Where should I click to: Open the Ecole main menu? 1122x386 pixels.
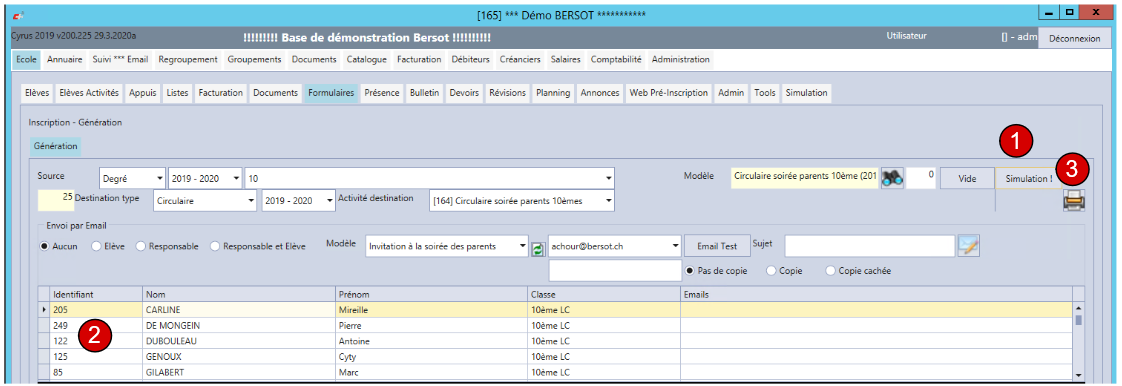pyautogui.click(x=26, y=59)
